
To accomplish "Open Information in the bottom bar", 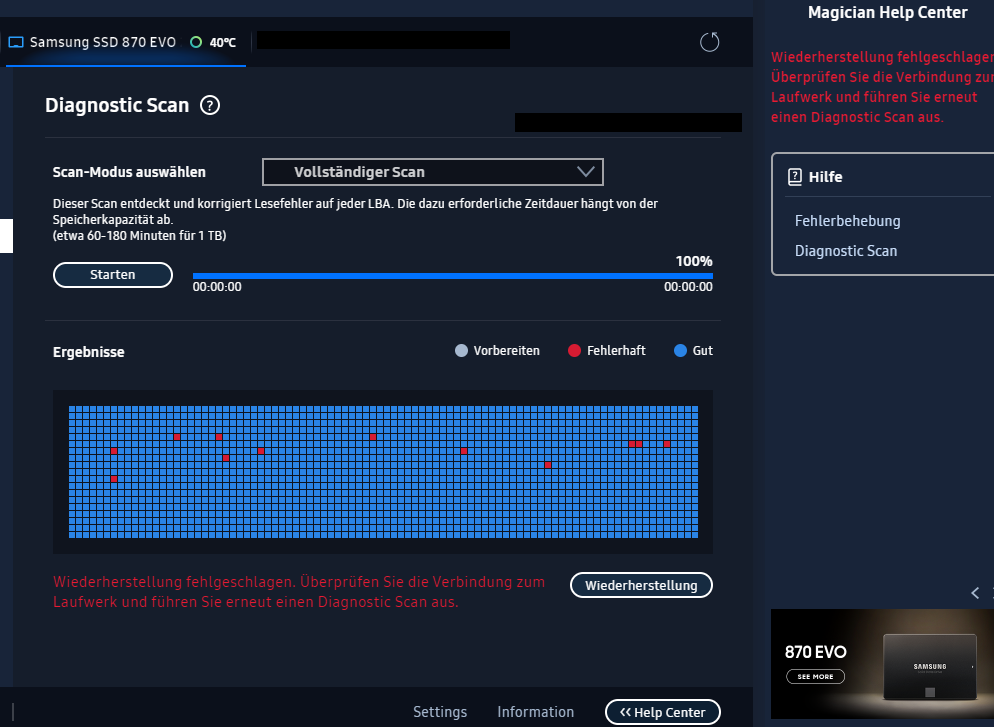I will point(536,712).
